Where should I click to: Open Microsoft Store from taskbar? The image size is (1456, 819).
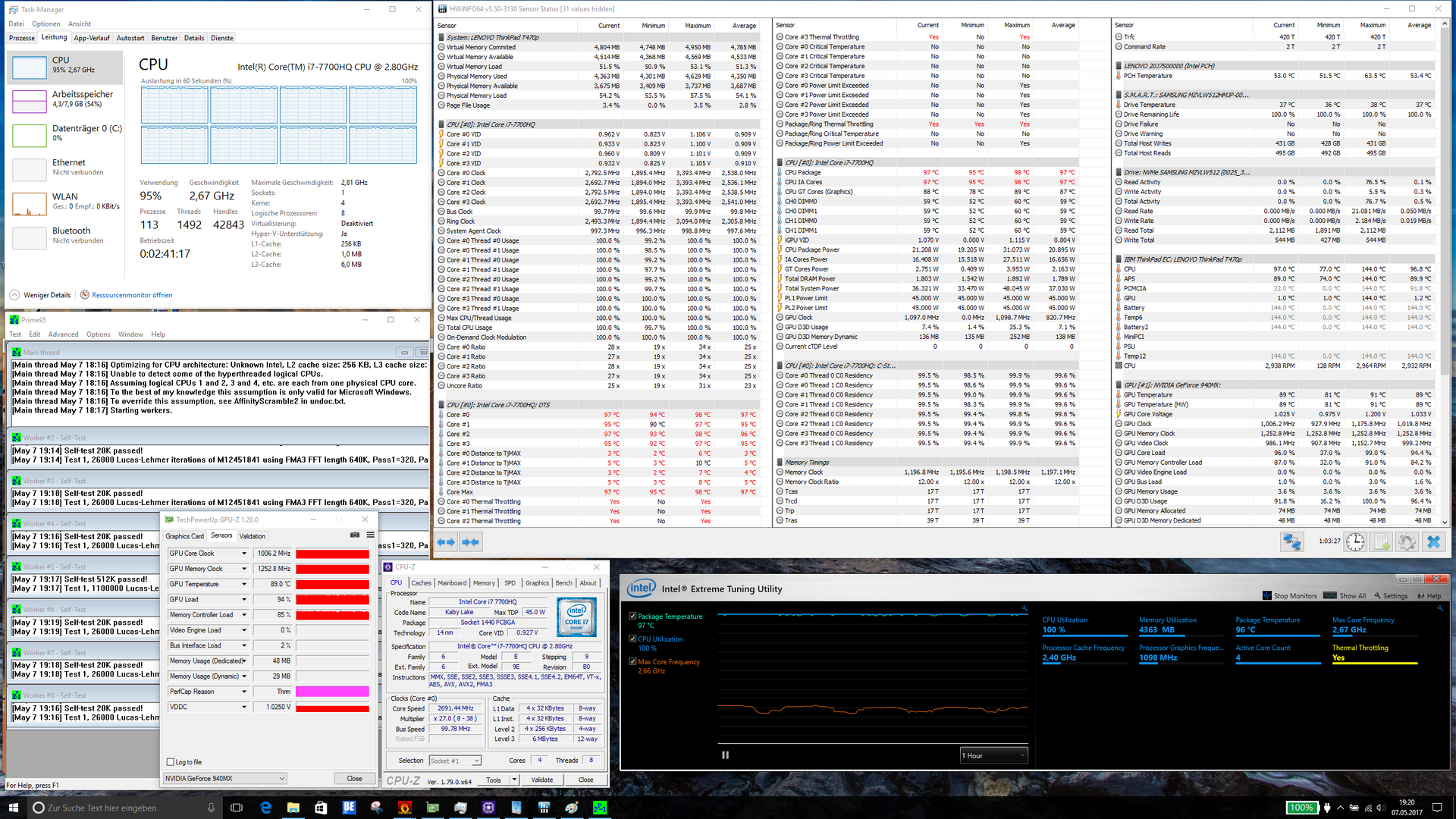pos(321,808)
